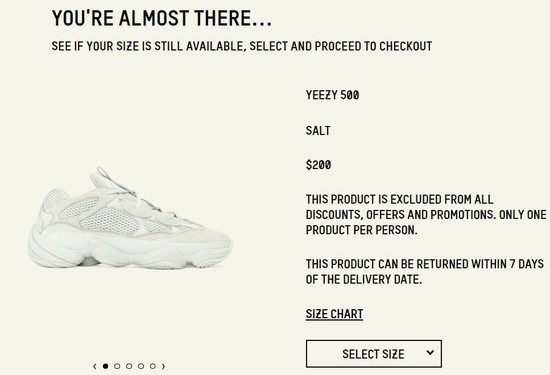Click the OF THE DELIVERY DATE line

363,279
